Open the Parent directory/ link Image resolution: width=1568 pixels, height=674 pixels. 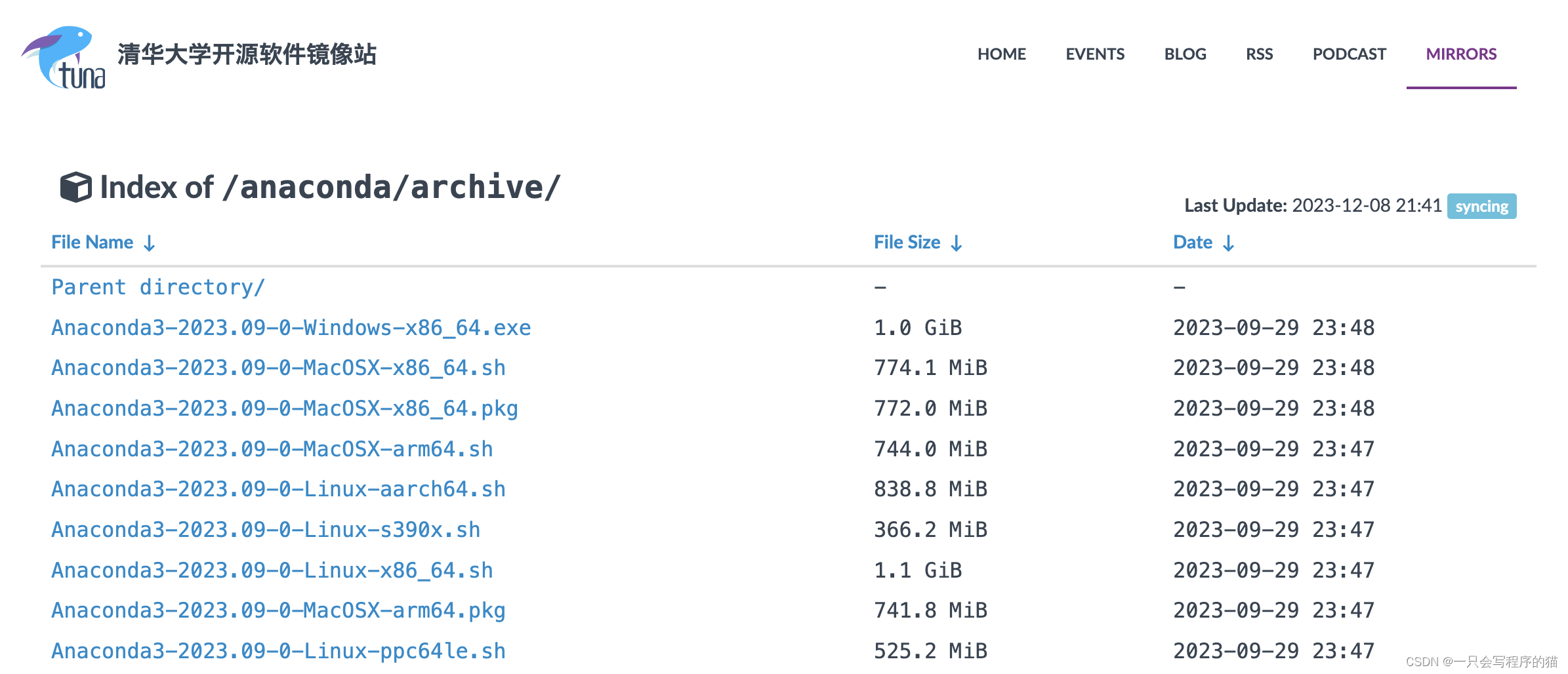(158, 287)
